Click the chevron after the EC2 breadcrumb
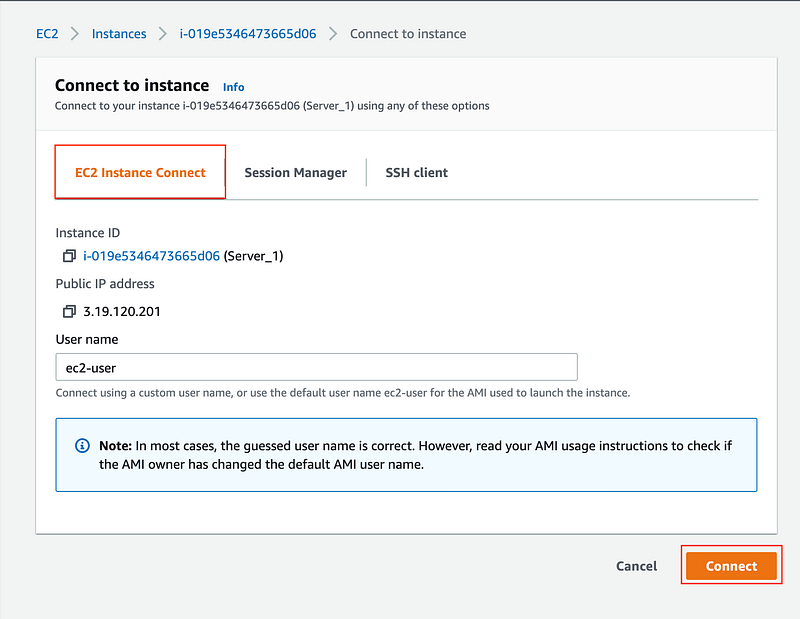This screenshot has width=800, height=619. pos(75,34)
